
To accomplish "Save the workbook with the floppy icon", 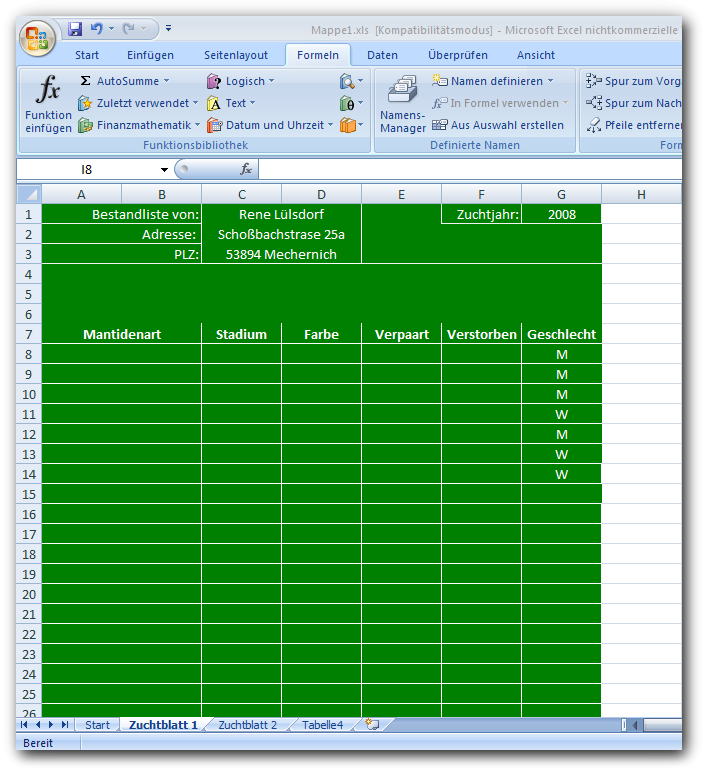I will click(x=75, y=29).
